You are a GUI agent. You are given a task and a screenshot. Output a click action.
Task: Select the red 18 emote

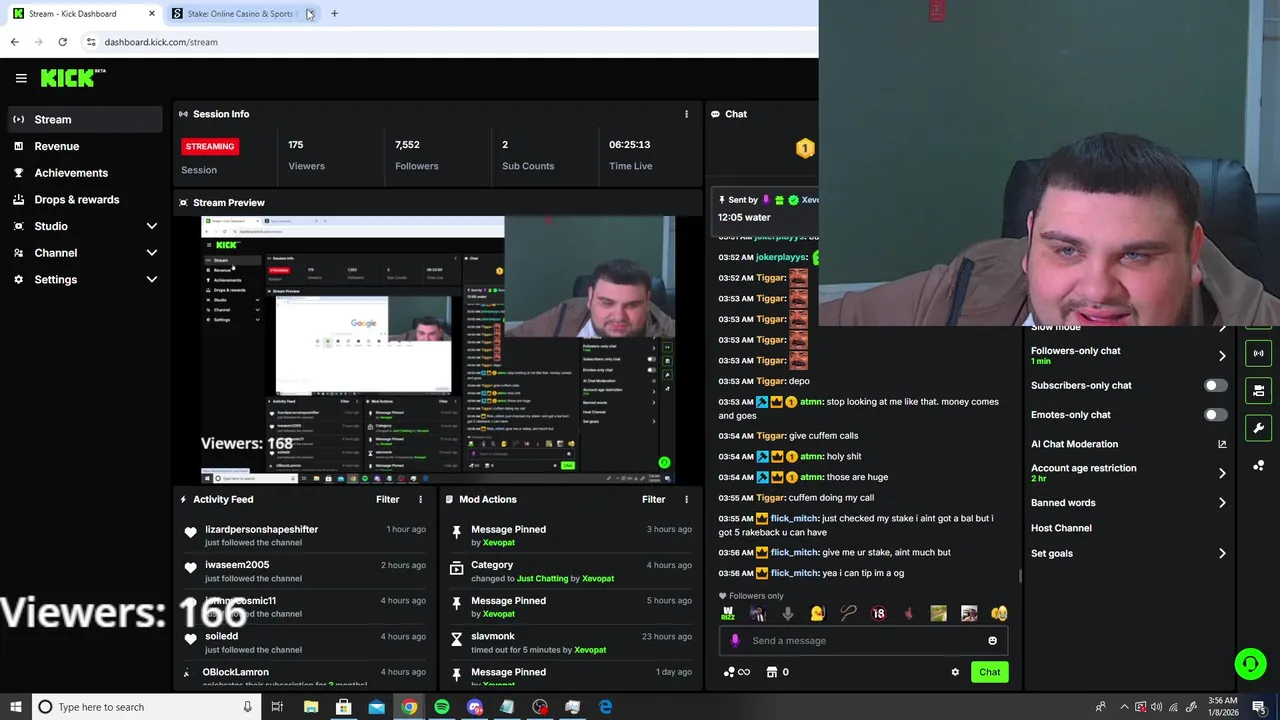coord(878,614)
